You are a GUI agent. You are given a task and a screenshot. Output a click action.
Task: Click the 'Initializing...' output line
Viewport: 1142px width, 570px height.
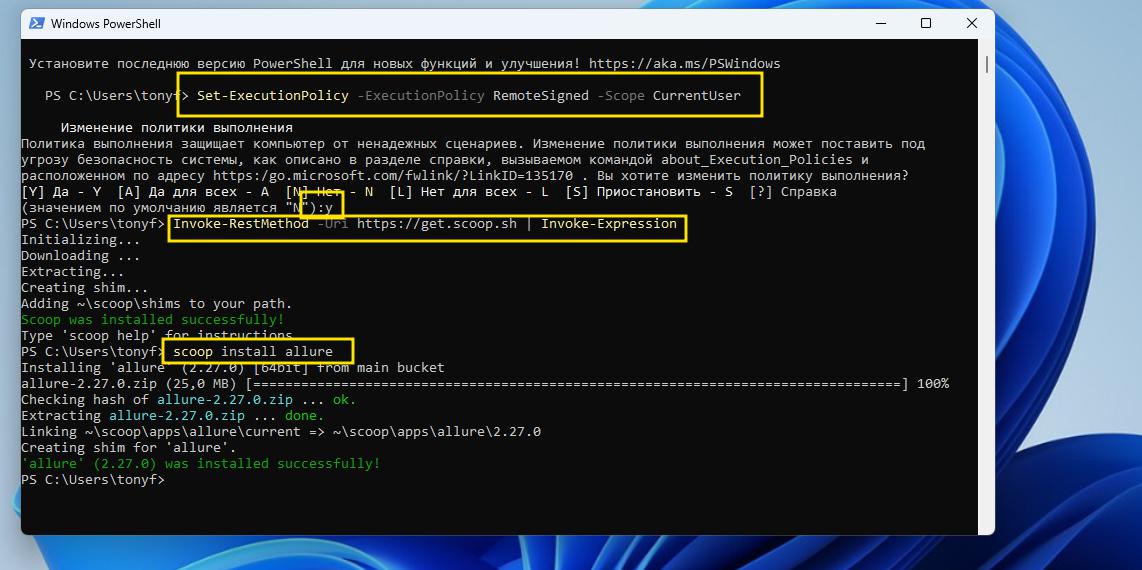click(x=81, y=240)
